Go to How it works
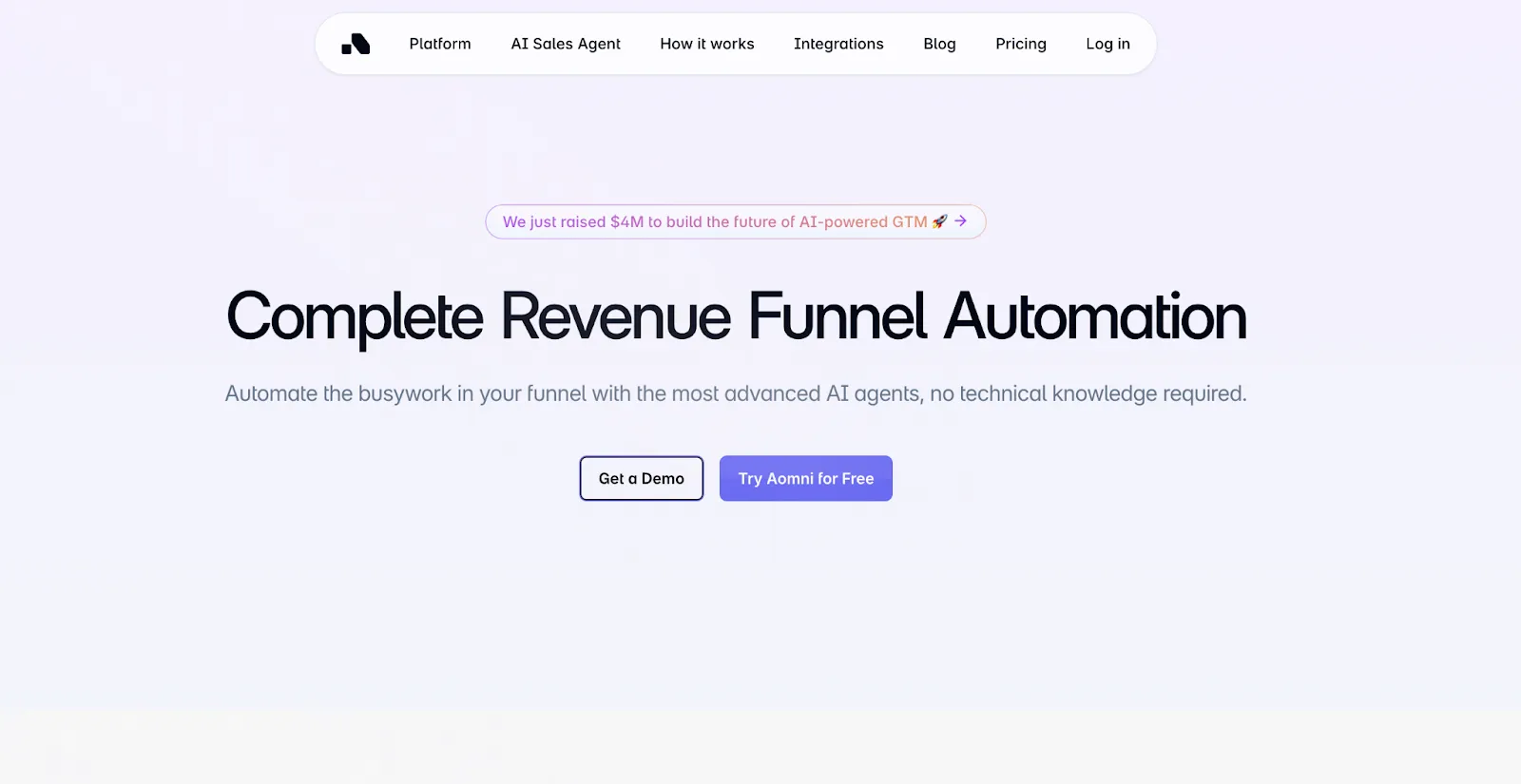The width and height of the screenshot is (1521, 784). pyautogui.click(x=707, y=44)
